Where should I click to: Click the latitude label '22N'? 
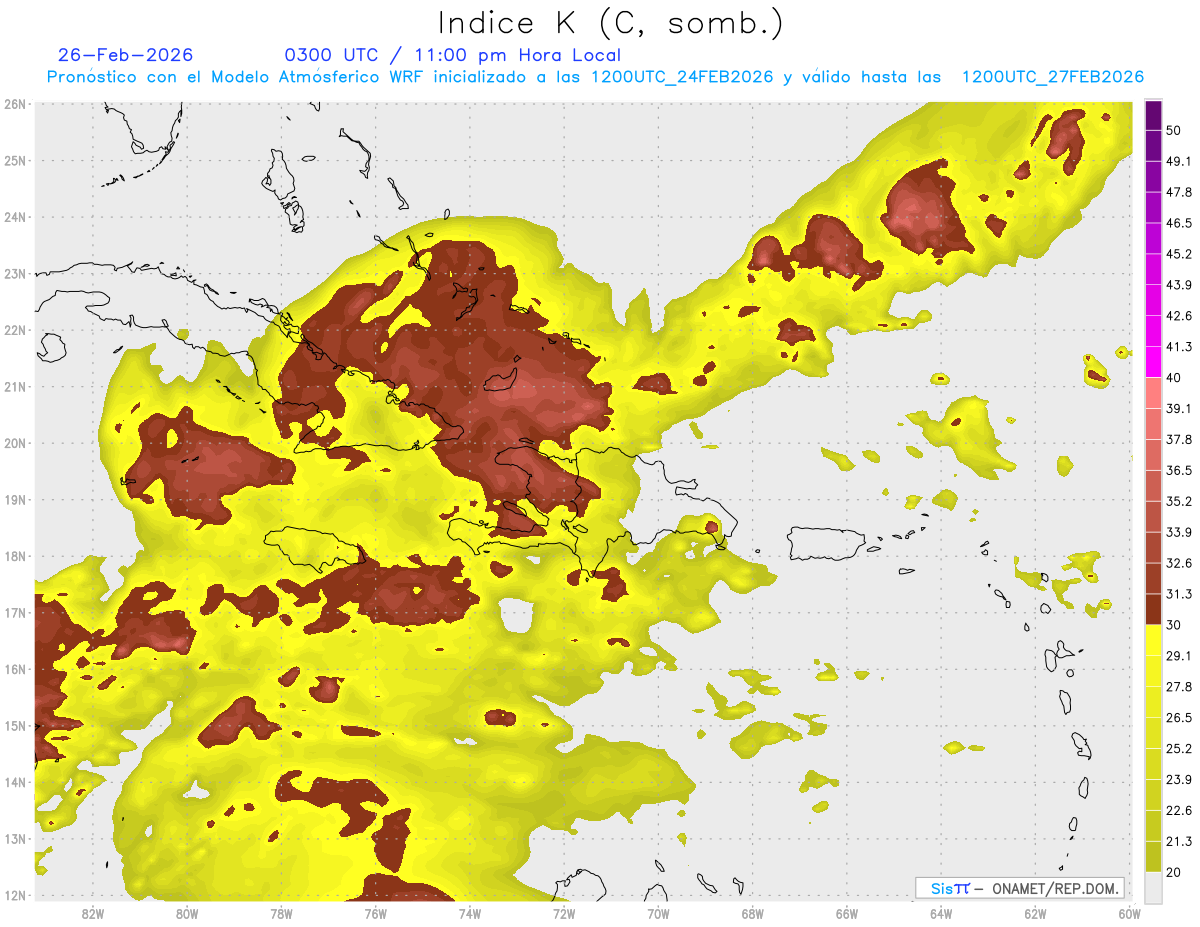[x=15, y=330]
